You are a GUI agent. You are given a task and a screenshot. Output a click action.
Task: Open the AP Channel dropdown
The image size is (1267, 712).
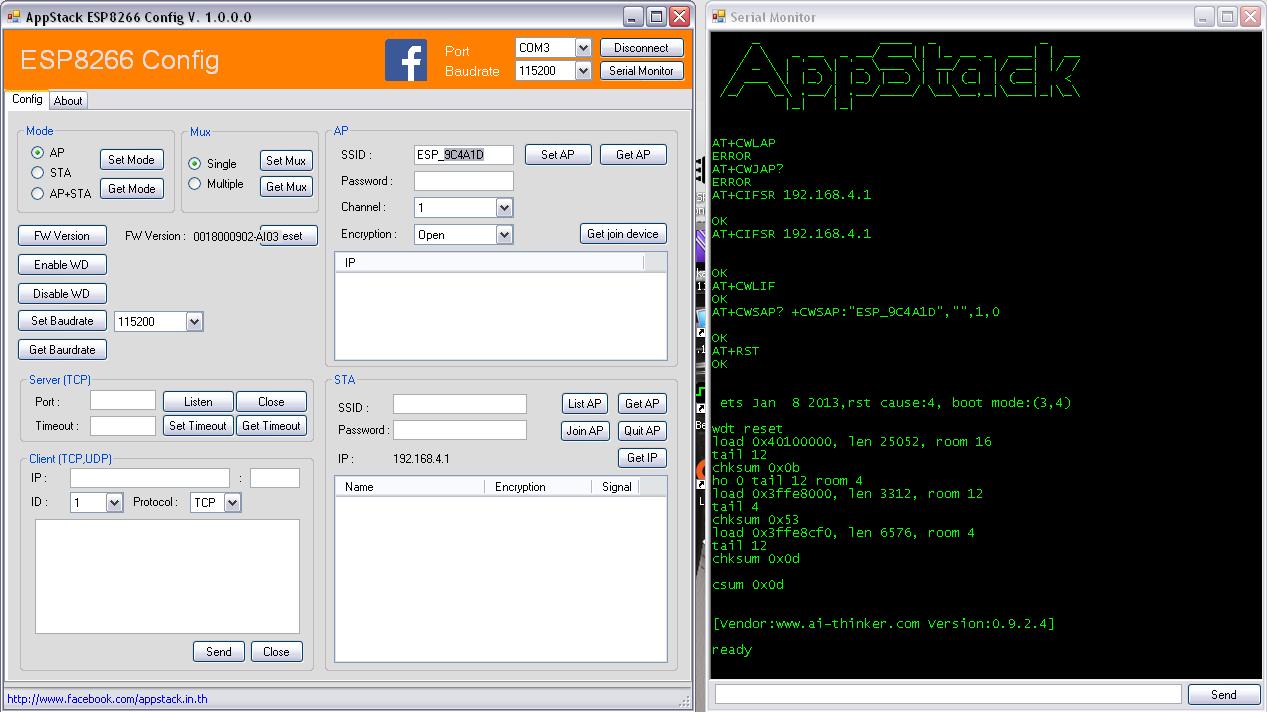point(504,208)
